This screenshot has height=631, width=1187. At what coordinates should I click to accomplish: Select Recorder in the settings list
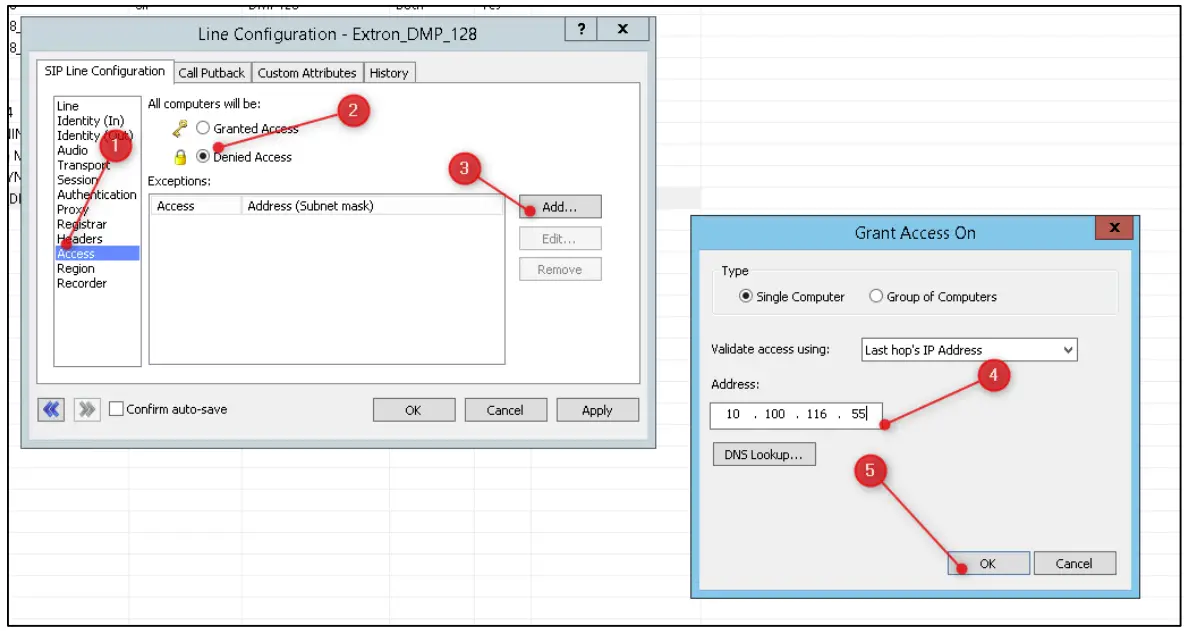[82, 283]
